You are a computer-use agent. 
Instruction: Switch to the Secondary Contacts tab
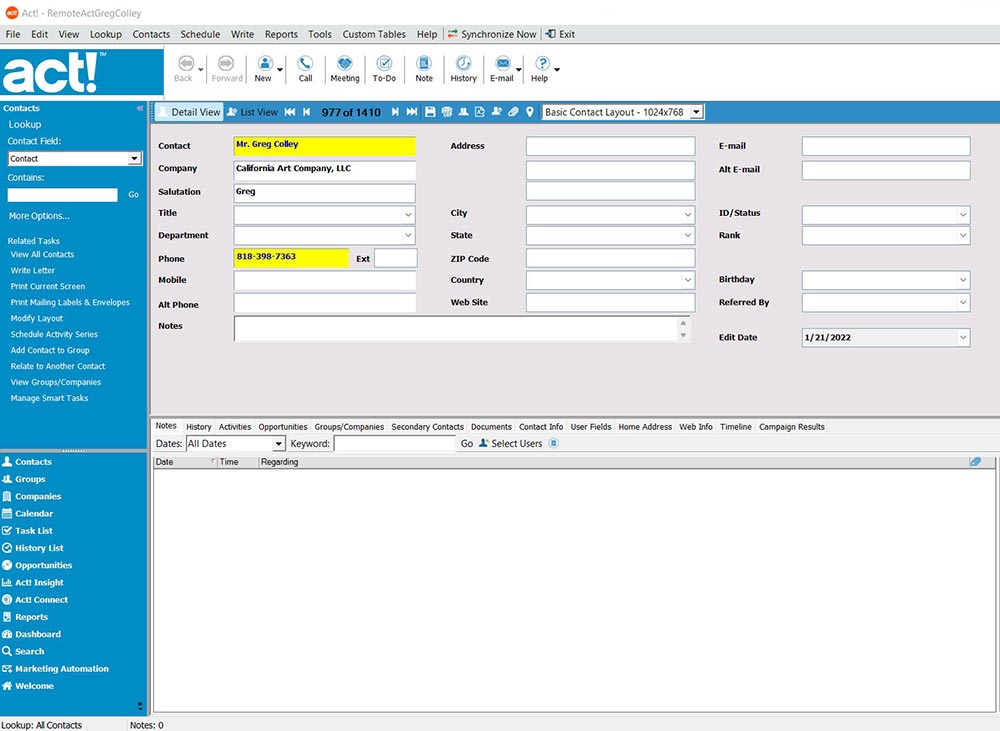[427, 427]
